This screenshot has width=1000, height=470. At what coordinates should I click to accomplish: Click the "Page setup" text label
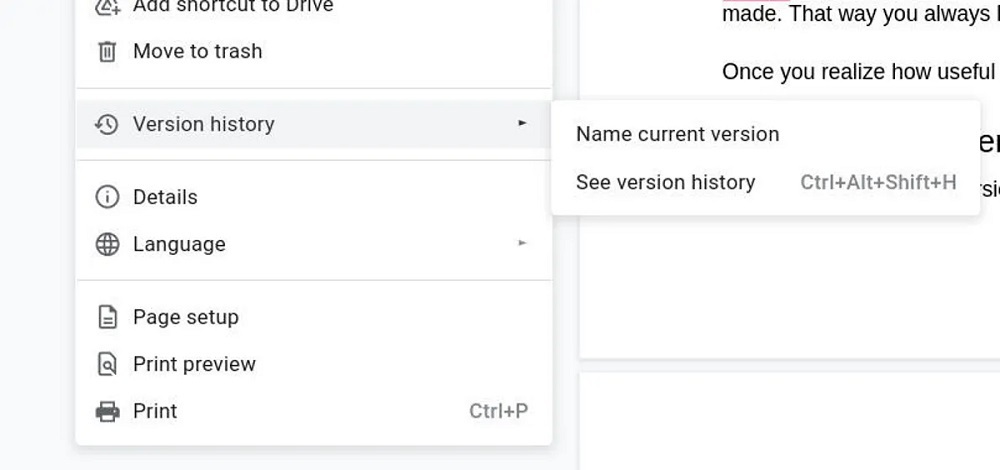click(x=185, y=317)
